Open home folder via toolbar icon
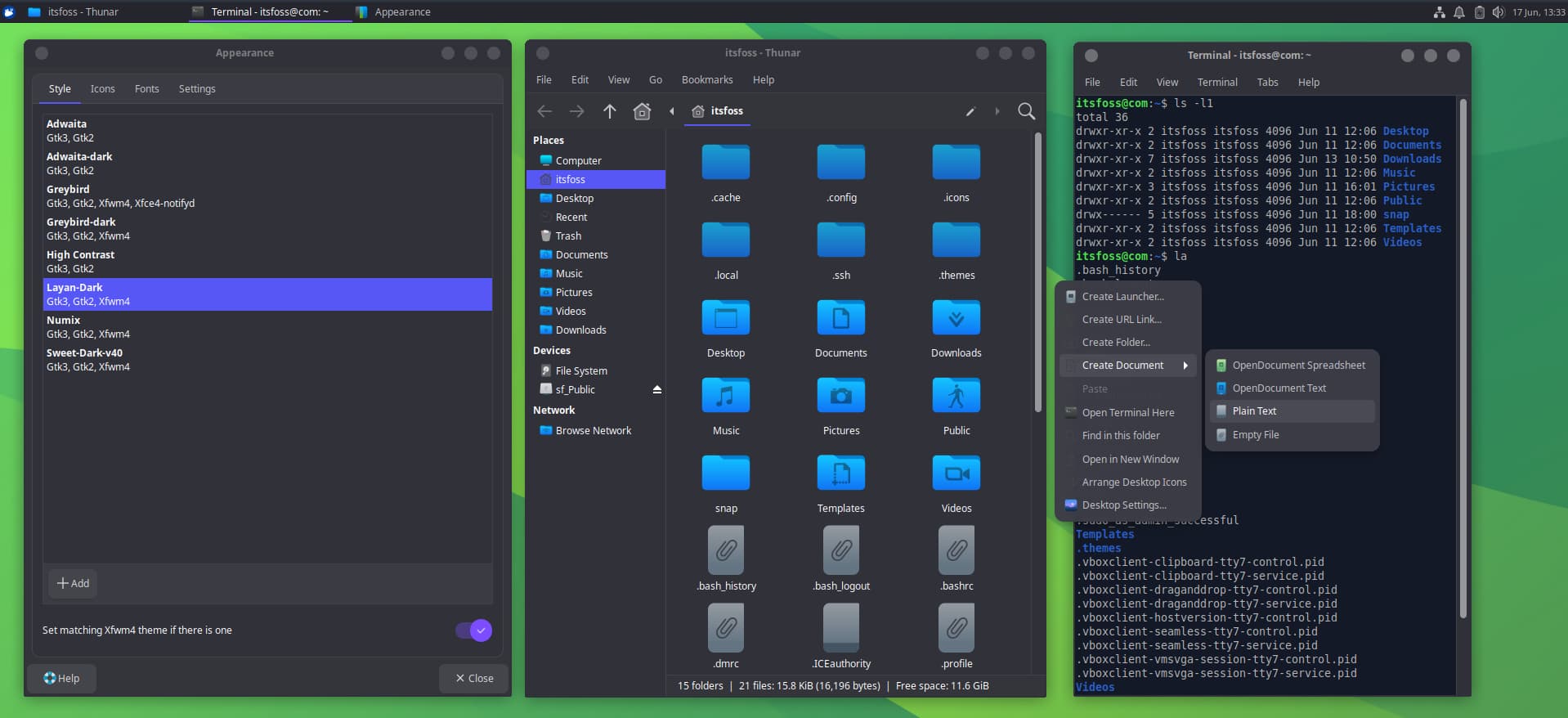The width and height of the screenshot is (1568, 718). (643, 111)
